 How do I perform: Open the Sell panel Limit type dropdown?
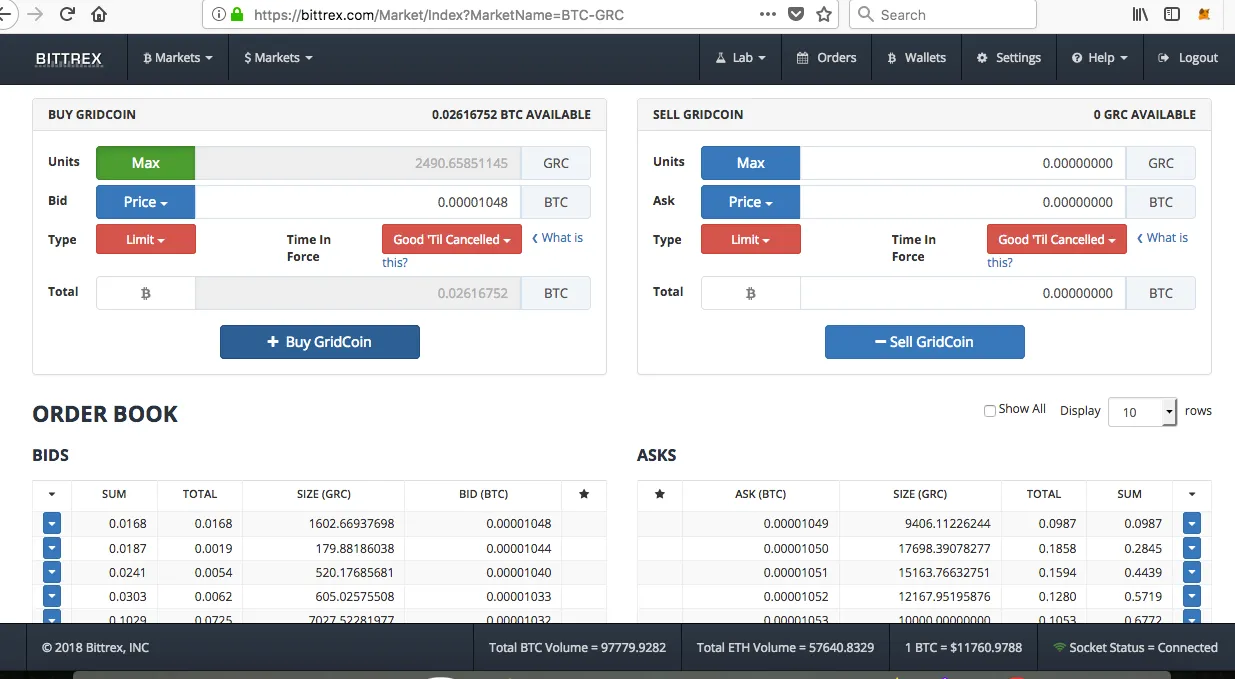[x=751, y=239]
